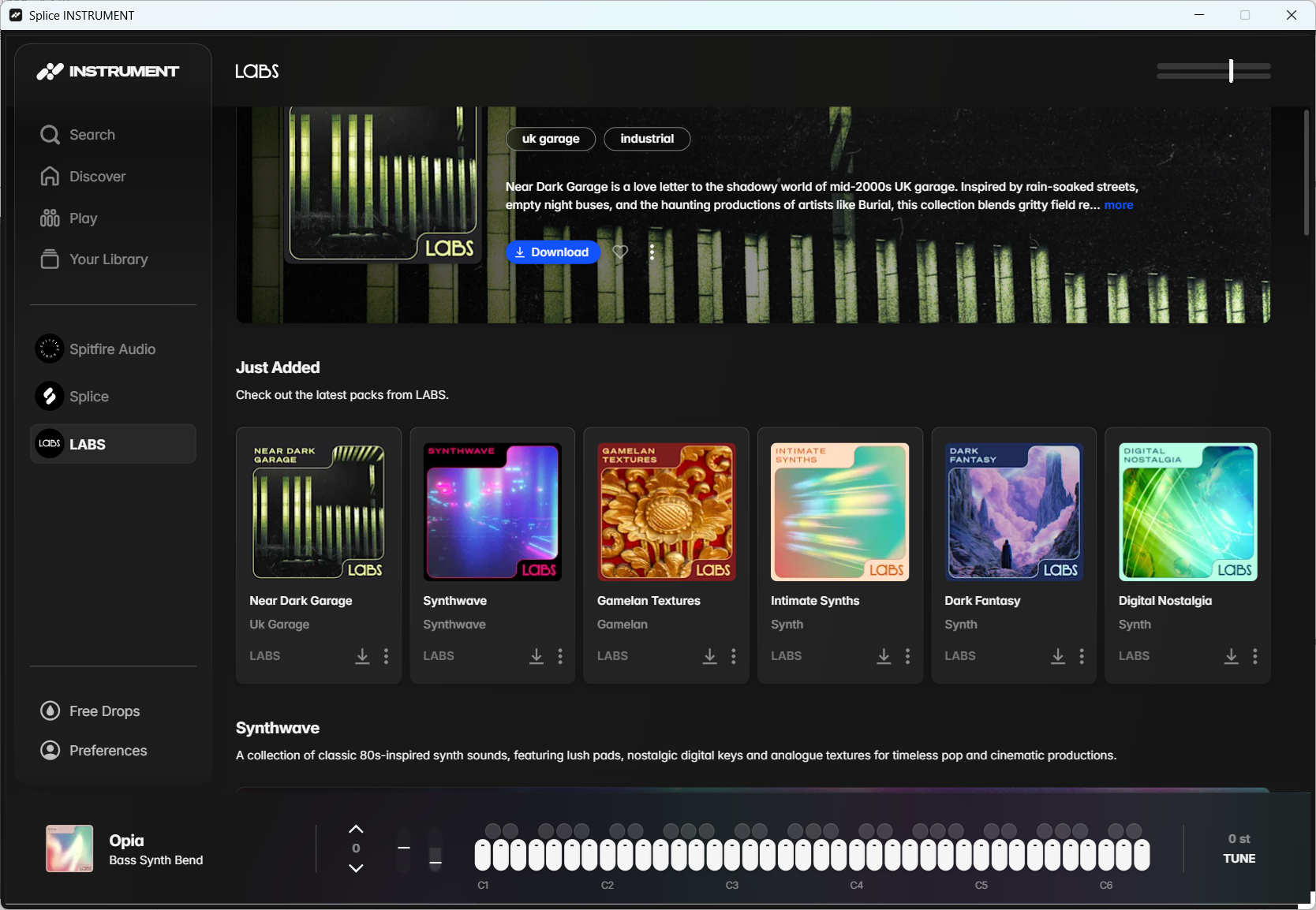Click the Dark Fantasy title

coord(982,601)
